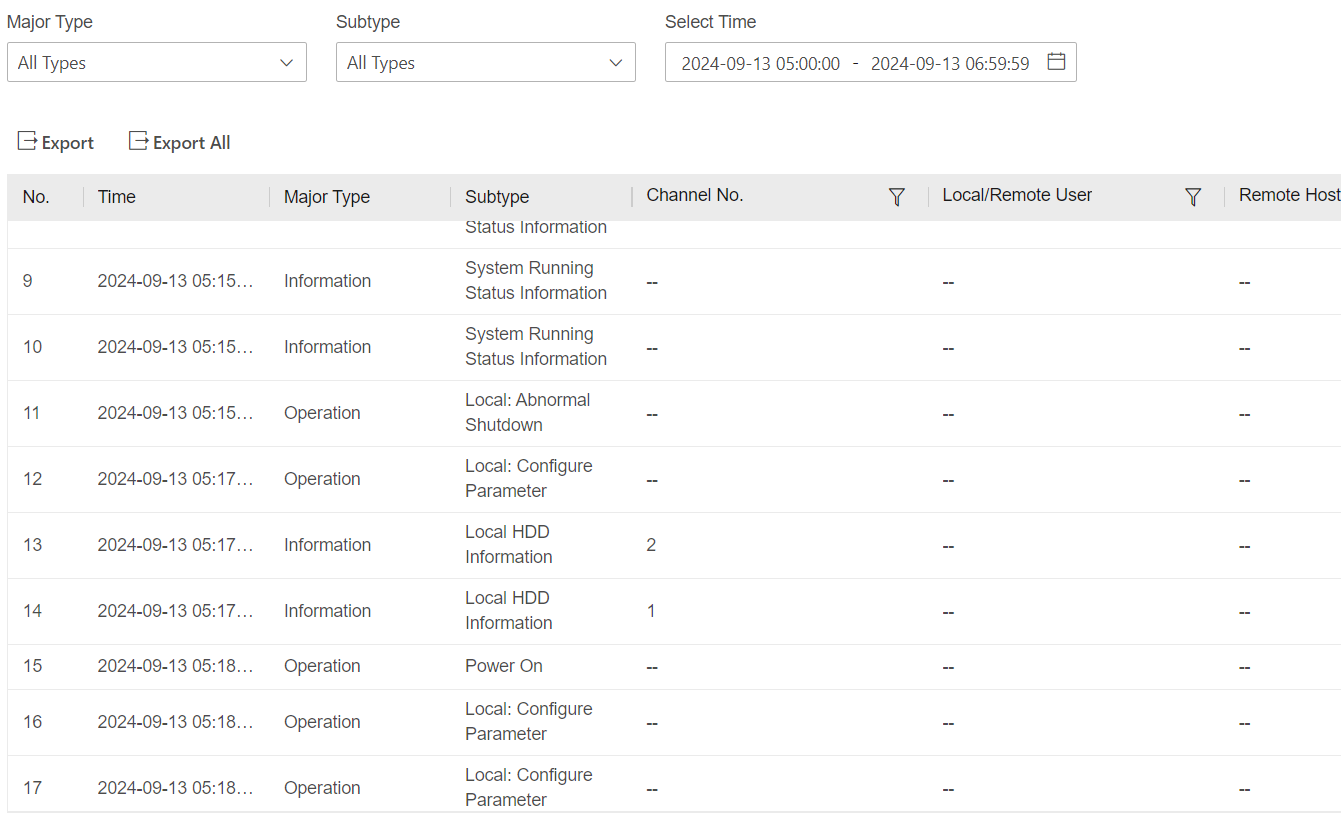The width and height of the screenshot is (1341, 815).
Task: Click channel number 2 in row 13
Action: coord(651,545)
